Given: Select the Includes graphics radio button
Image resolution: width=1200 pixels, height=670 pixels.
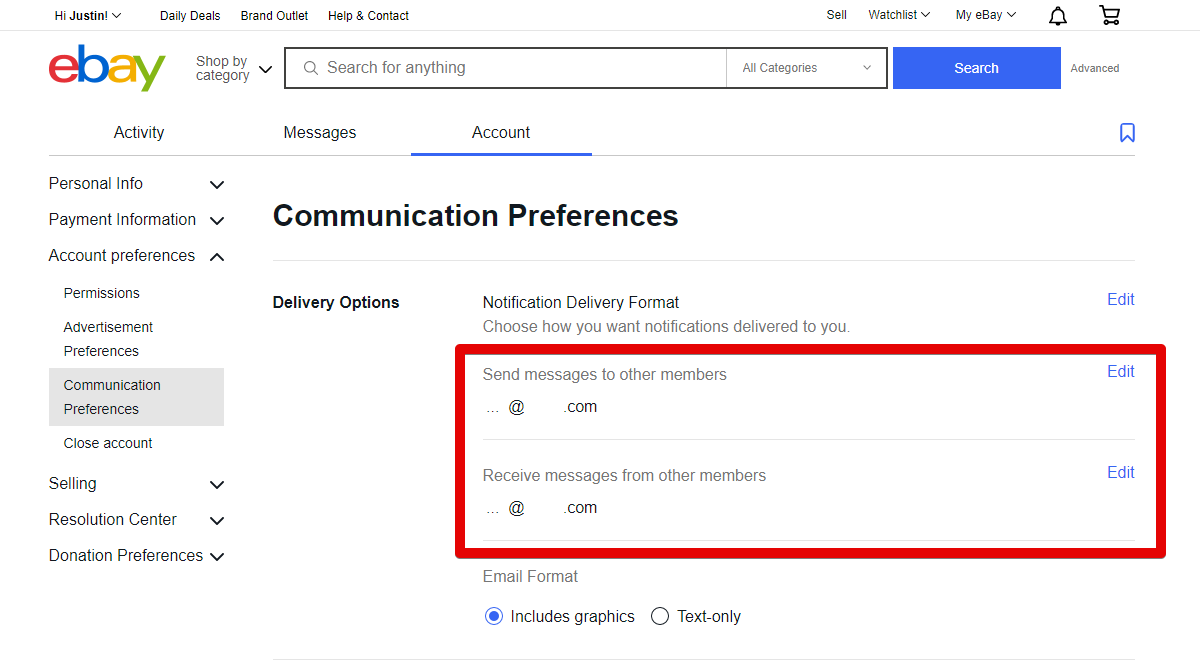Looking at the screenshot, I should coord(493,616).
